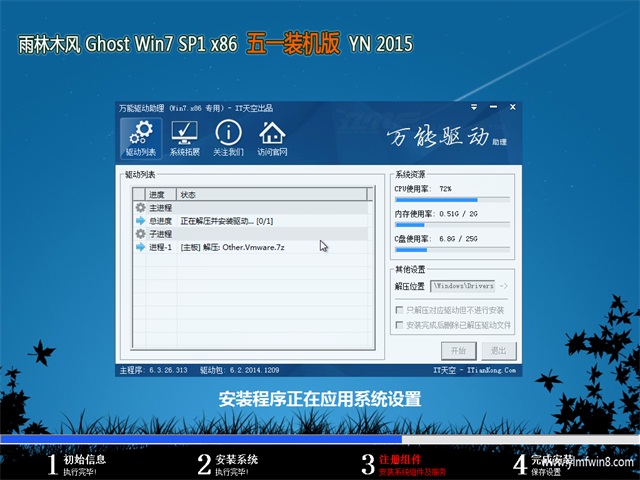640x480 pixels.
Task: Minimize the 万能驱动助理 window
Action: point(493,107)
